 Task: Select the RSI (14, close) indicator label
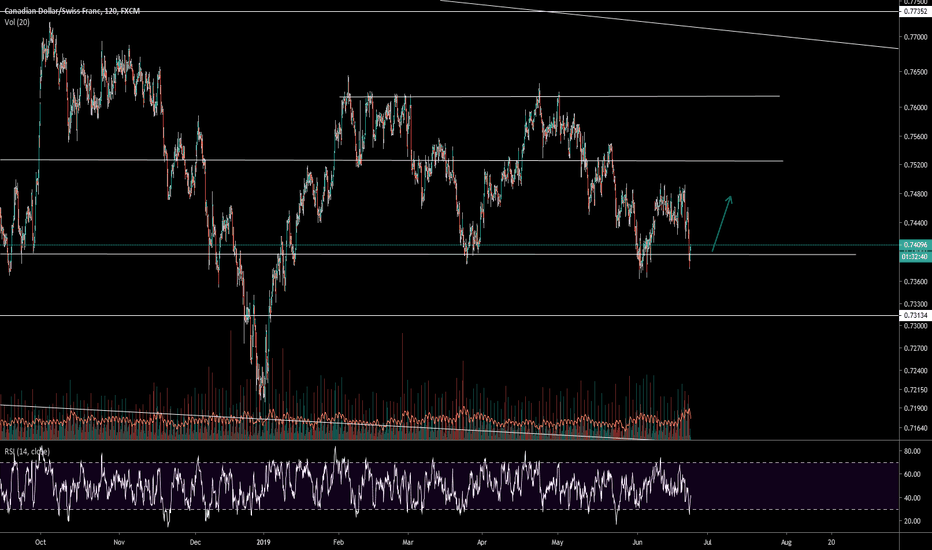[x=27, y=452]
